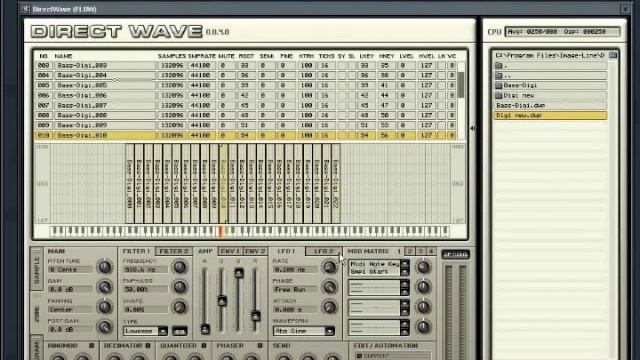Select the Zone side tab
This screenshot has width=640, height=360.
[x=37, y=313]
